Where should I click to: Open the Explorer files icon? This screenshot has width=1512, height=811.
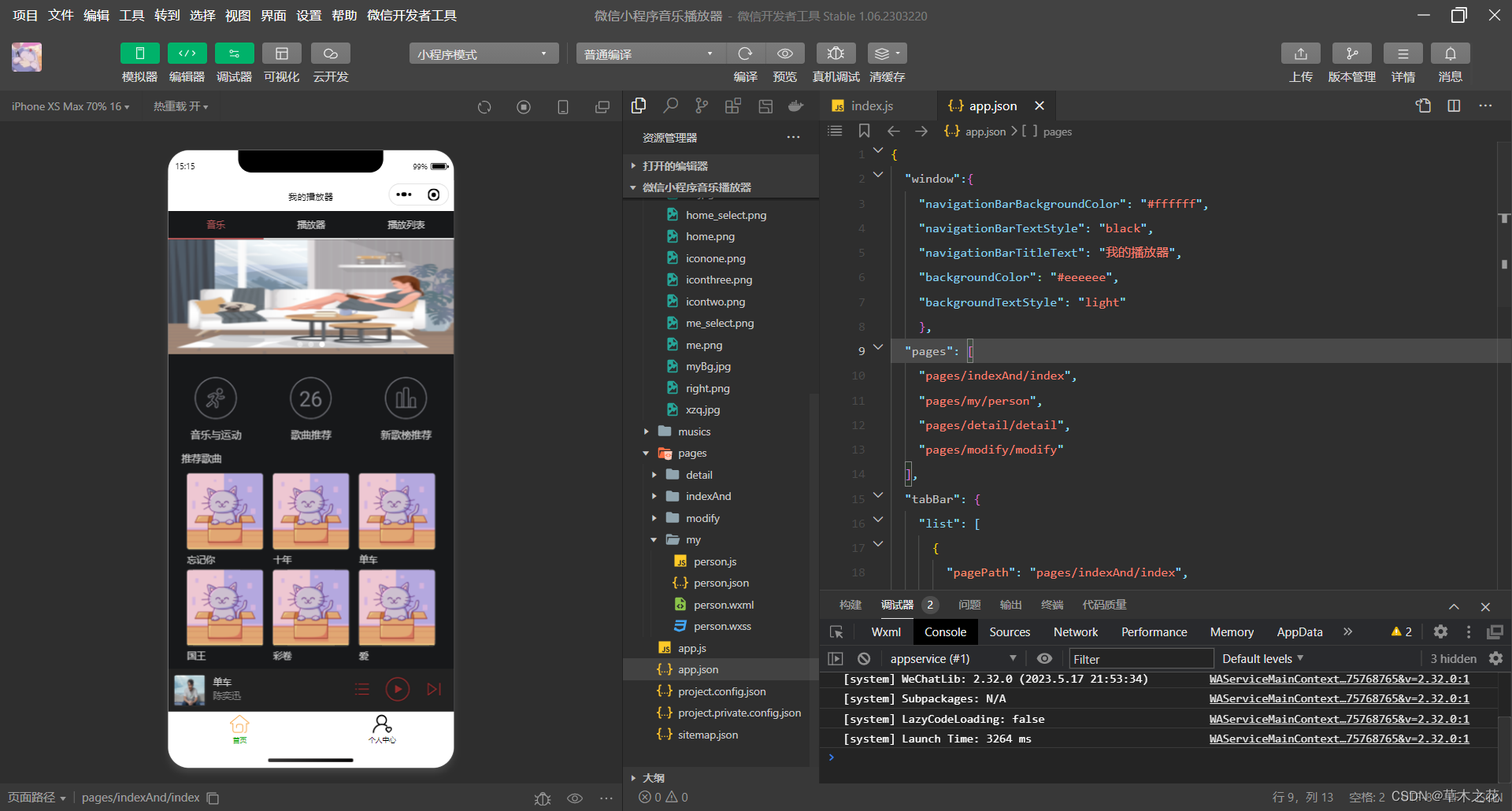[x=639, y=106]
